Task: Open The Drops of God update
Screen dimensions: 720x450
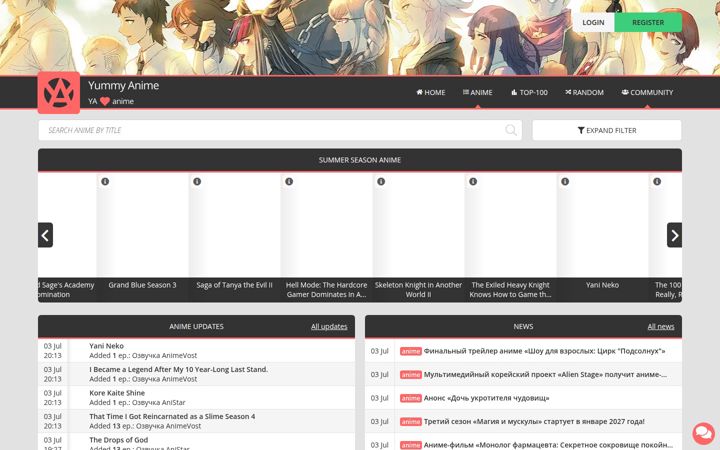Action: (x=118, y=440)
